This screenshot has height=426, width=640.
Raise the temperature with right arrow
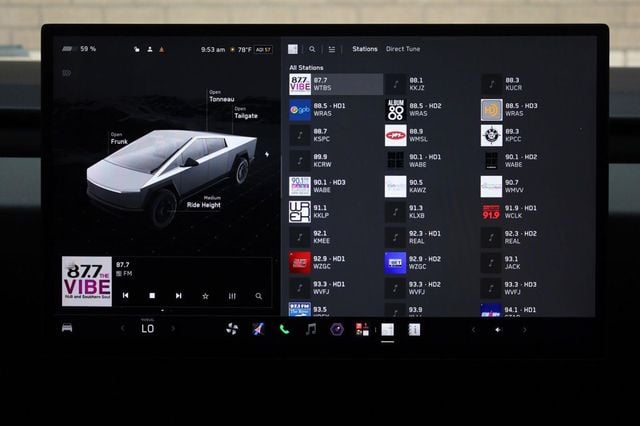point(173,328)
